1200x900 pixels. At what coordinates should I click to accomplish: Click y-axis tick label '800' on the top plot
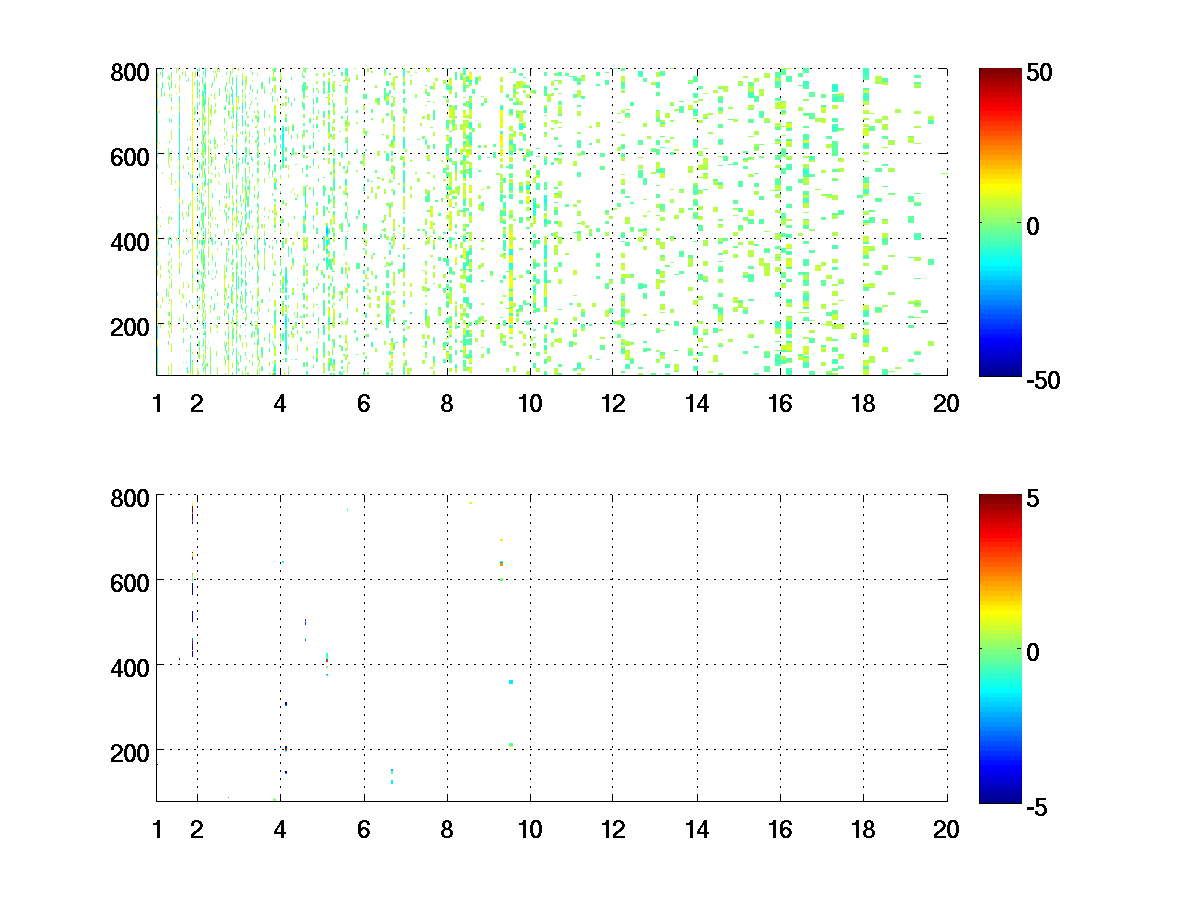click(130, 72)
